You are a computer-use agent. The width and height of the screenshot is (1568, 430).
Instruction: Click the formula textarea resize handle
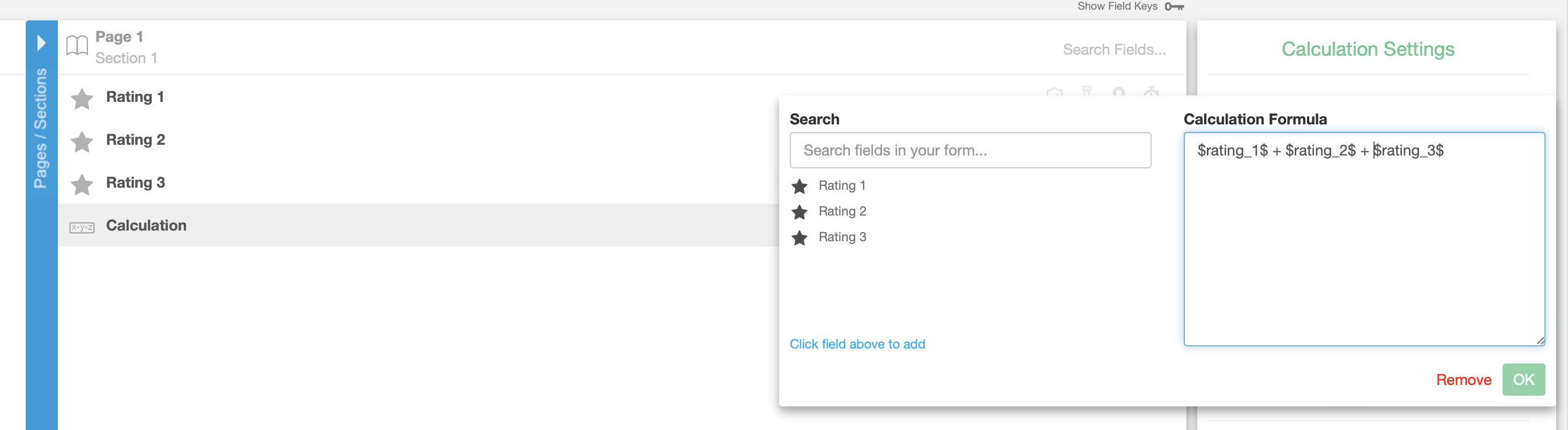click(x=1540, y=340)
